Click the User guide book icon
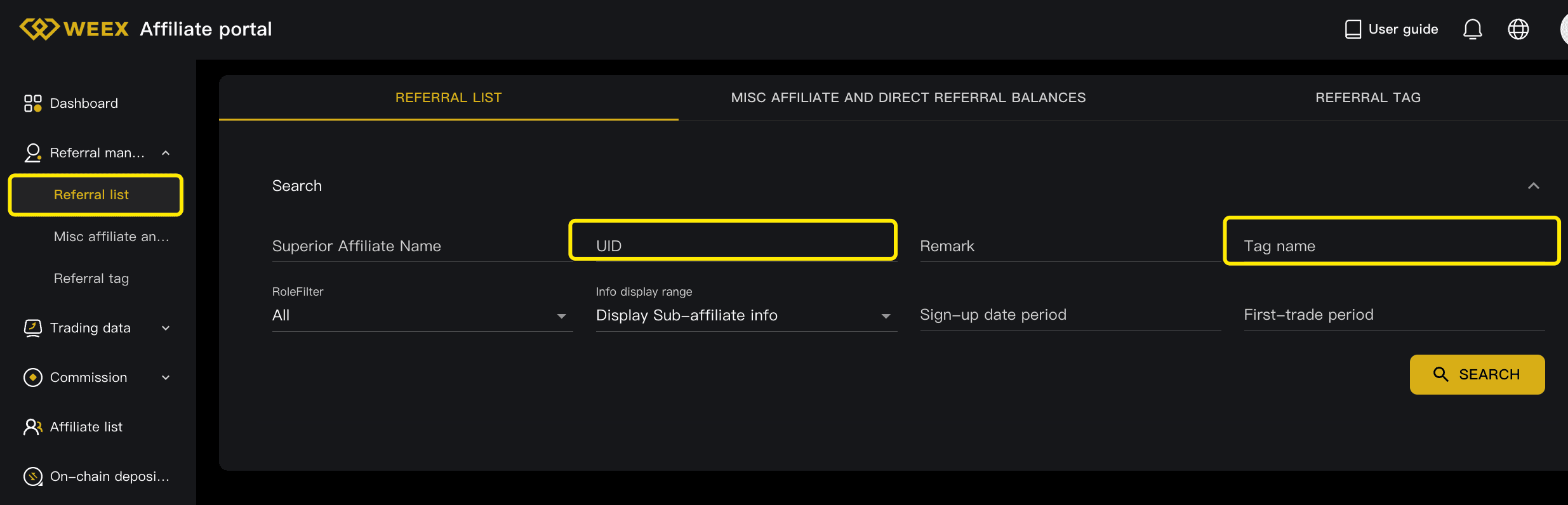 click(x=1352, y=29)
